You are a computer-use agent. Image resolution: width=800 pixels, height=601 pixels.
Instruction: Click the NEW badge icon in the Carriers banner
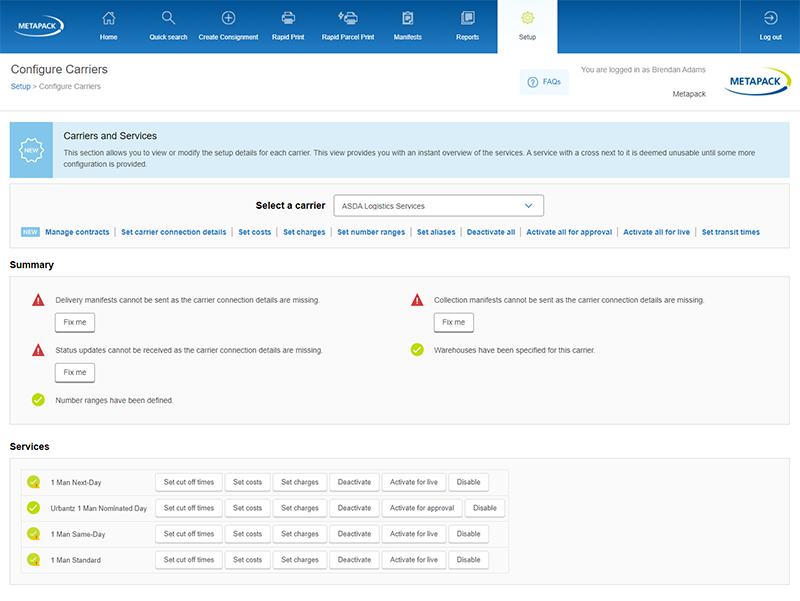click(x=31, y=150)
